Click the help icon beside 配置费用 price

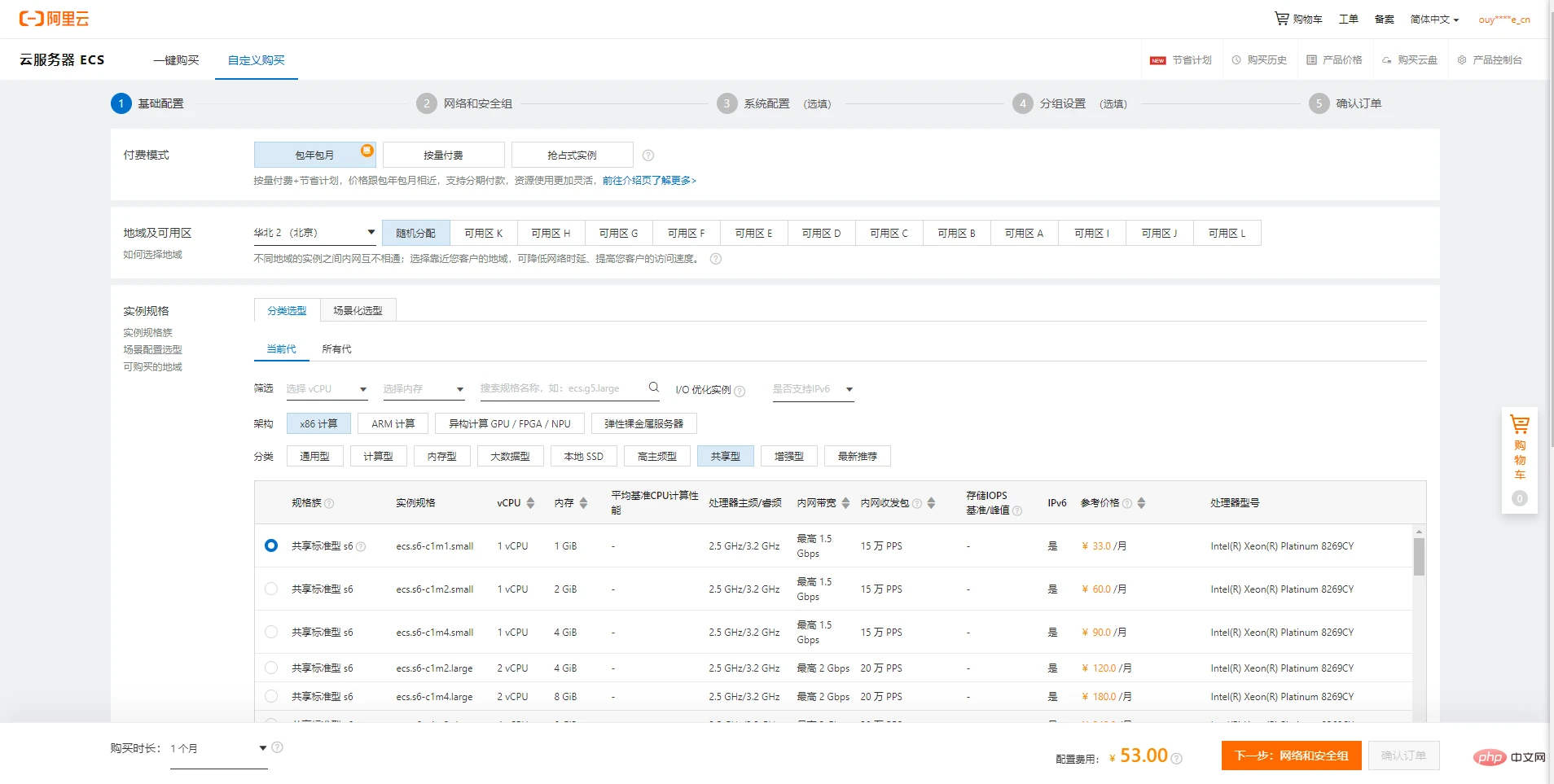point(1176,758)
